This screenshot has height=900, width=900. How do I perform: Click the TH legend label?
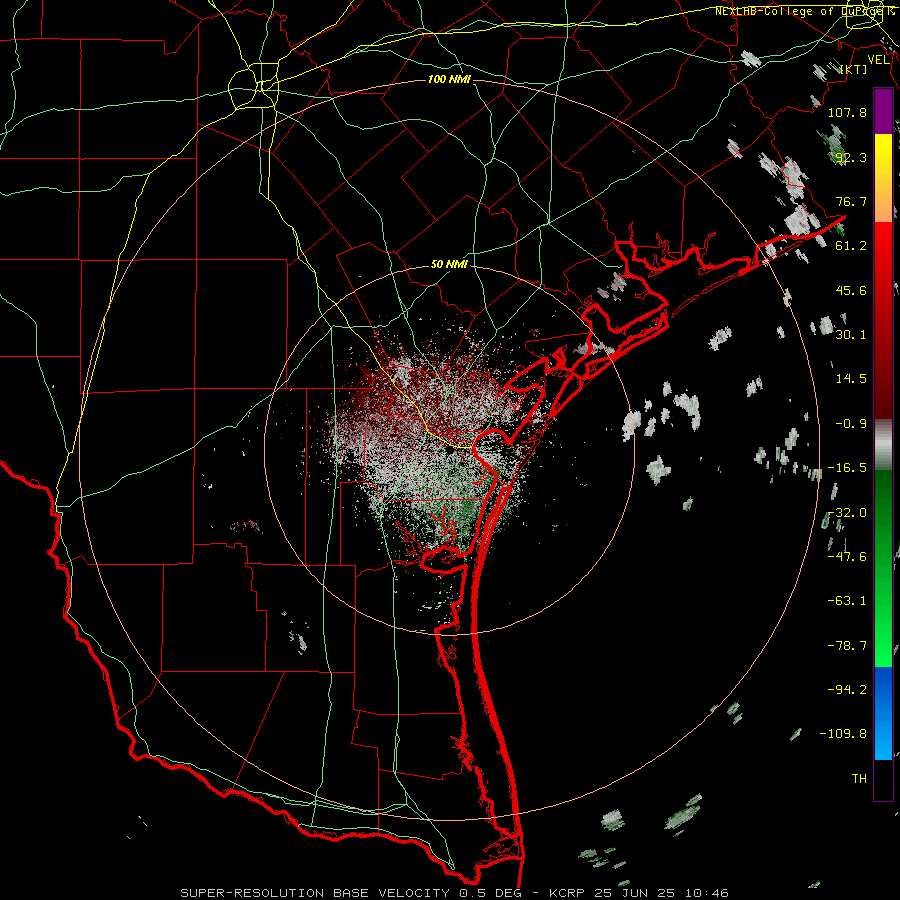point(859,779)
